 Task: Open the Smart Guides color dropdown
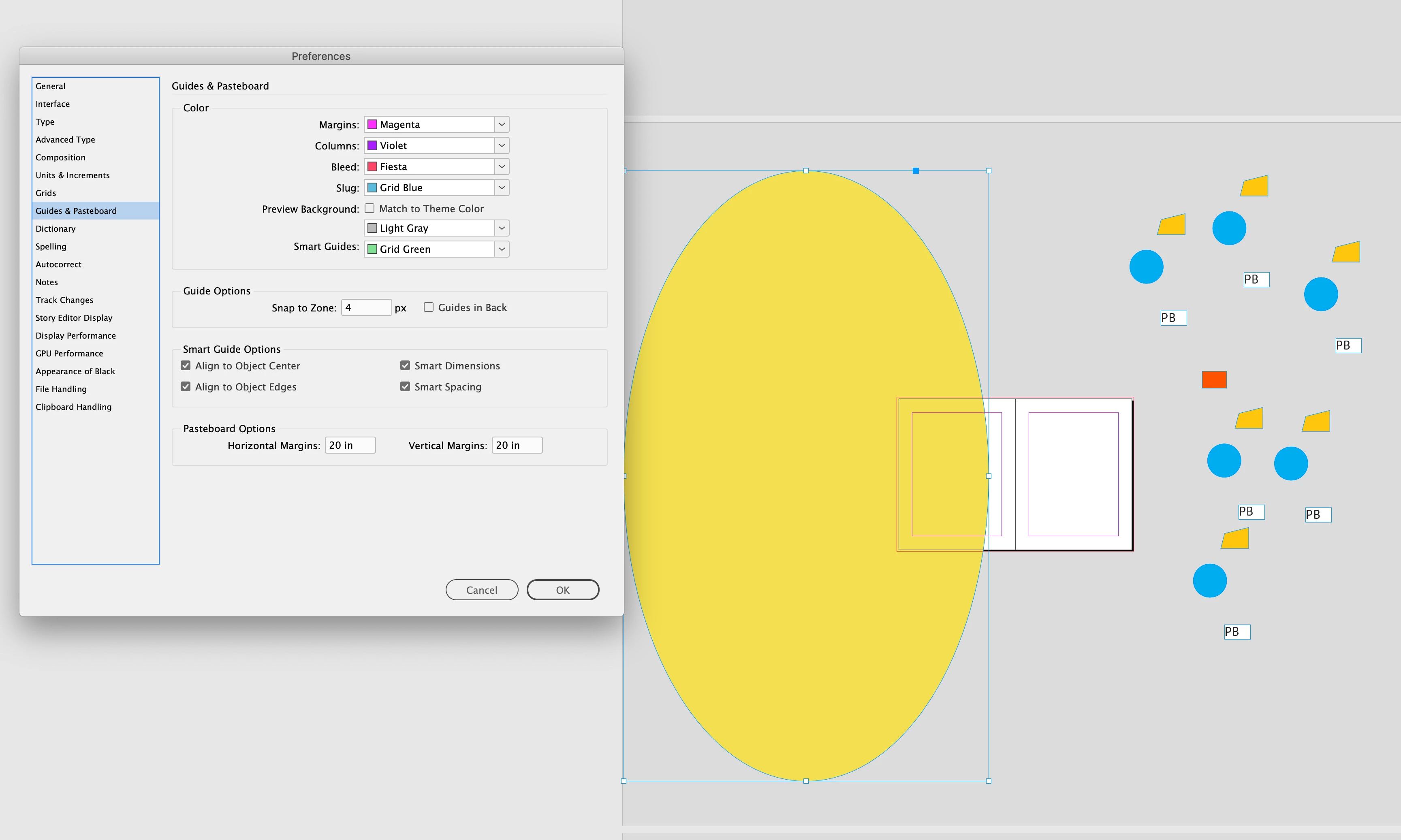502,249
